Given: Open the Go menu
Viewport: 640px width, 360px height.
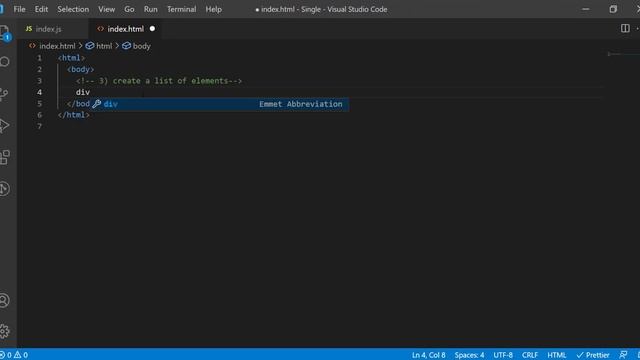Looking at the screenshot, I should click(129, 9).
